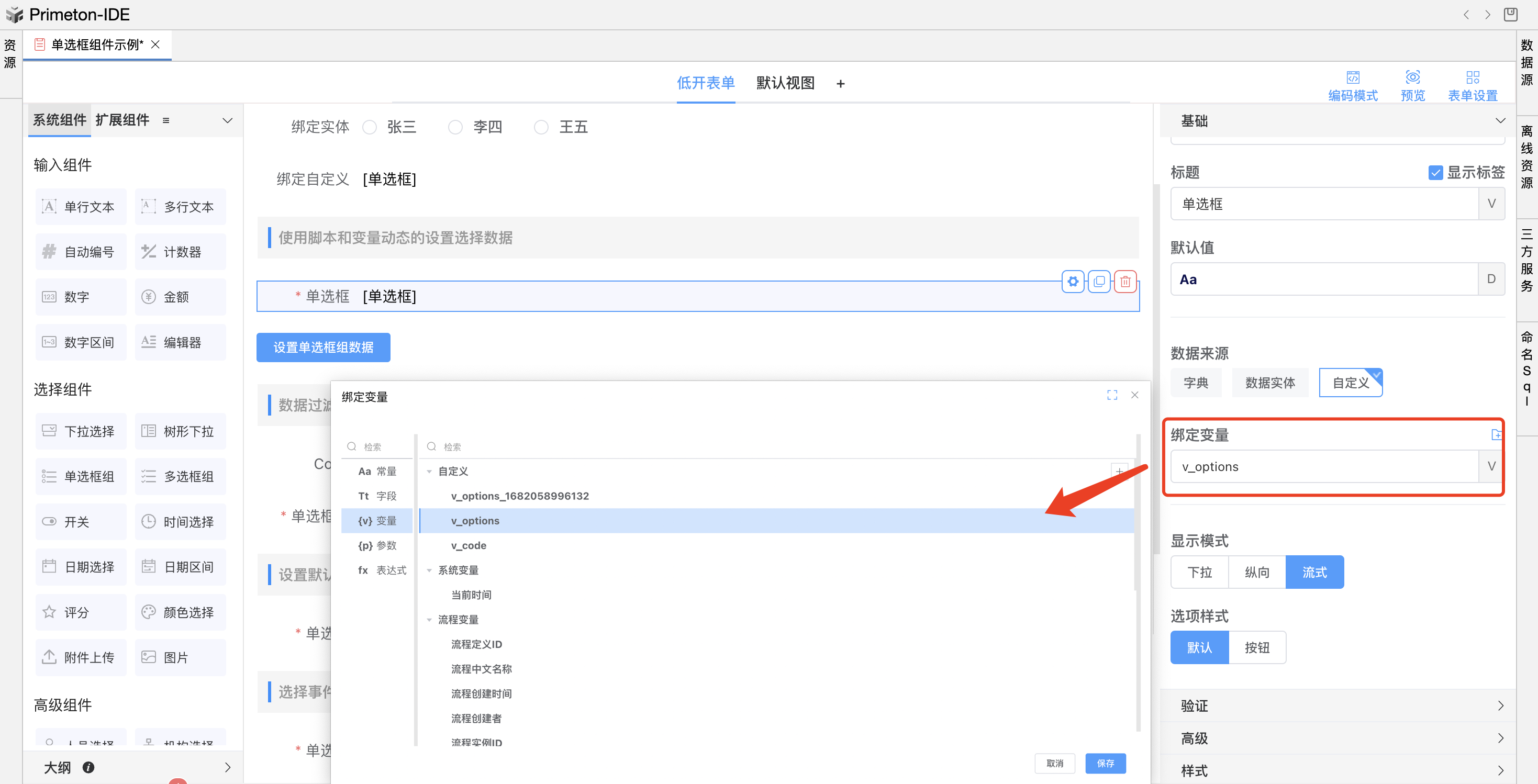Click the gear settings icon on selected radio field
The width and height of the screenshot is (1538, 784).
click(x=1072, y=281)
